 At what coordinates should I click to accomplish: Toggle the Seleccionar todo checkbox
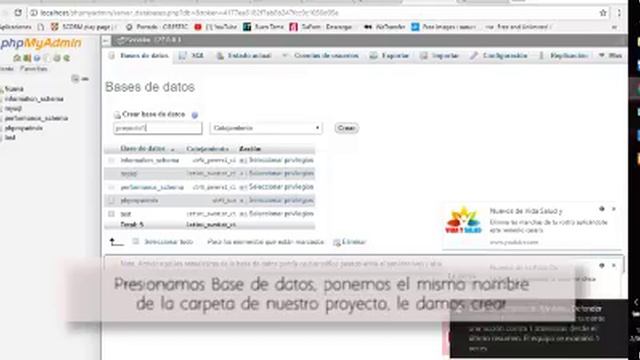[136, 242]
